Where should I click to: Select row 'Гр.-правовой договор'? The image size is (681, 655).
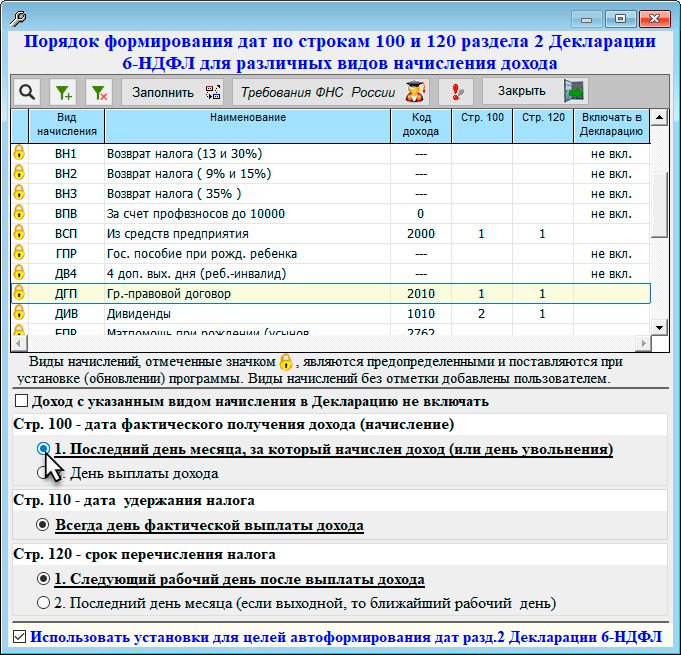coord(331,294)
